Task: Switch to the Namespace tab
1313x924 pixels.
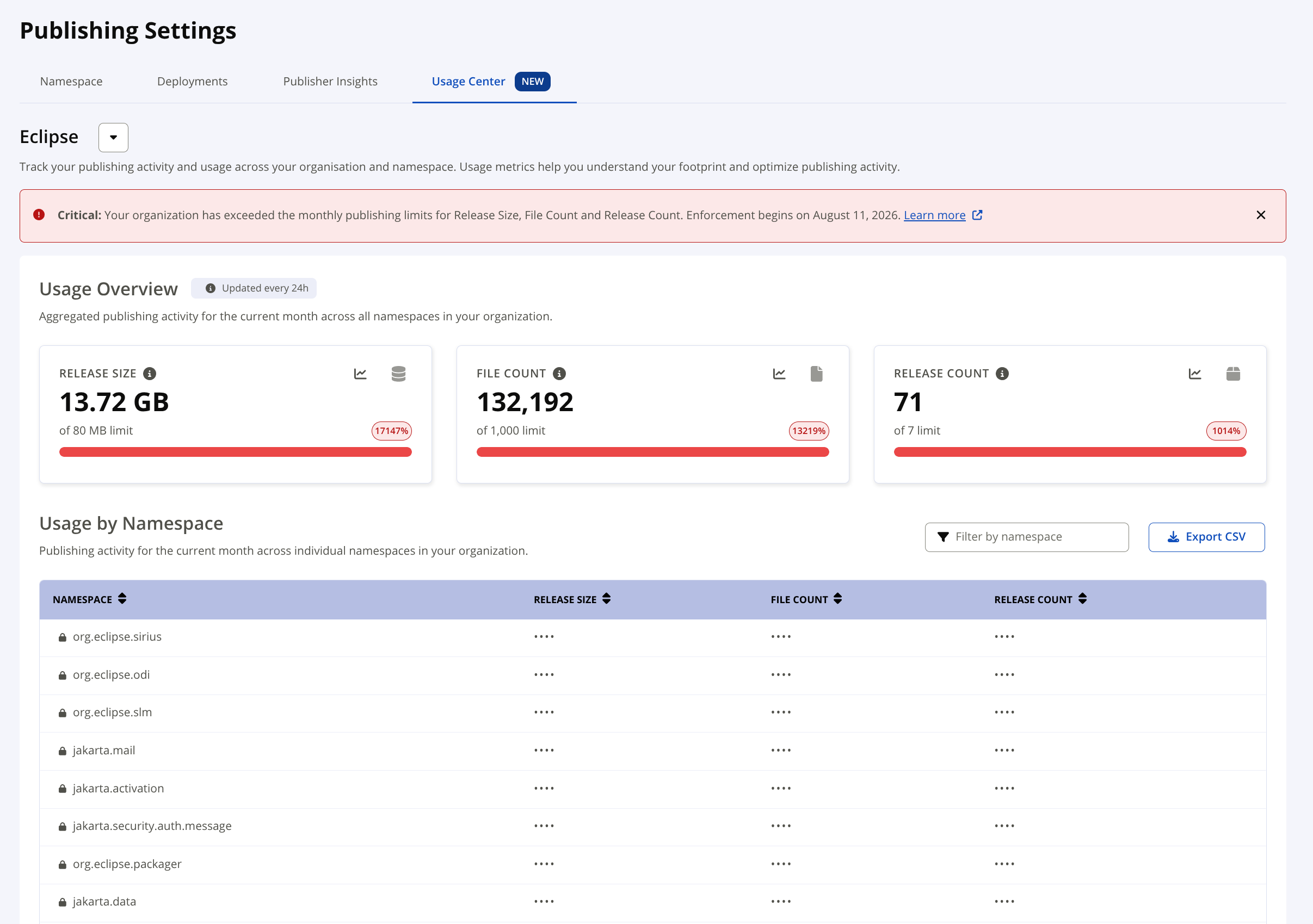Action: point(71,82)
